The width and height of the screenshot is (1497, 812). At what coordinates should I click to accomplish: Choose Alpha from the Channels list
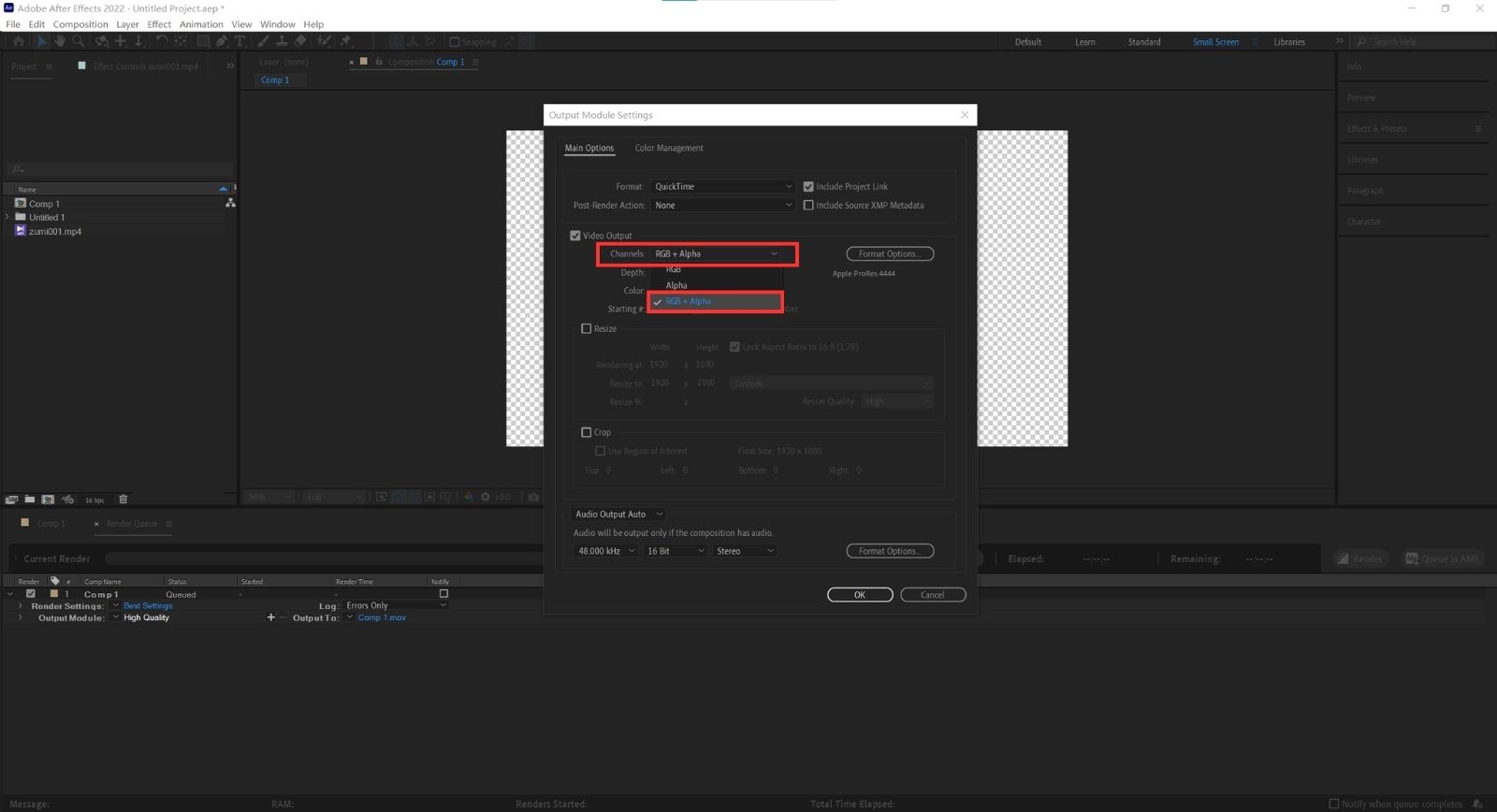[x=676, y=285]
